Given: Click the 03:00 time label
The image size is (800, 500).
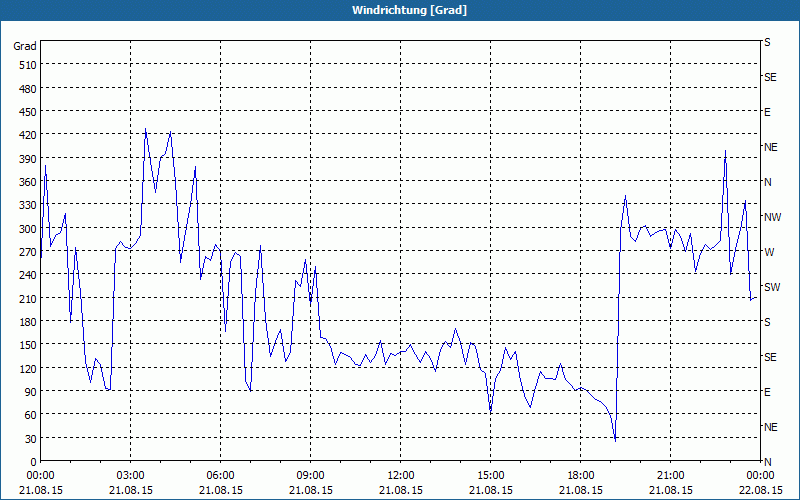Looking at the screenshot, I should (x=131, y=476).
